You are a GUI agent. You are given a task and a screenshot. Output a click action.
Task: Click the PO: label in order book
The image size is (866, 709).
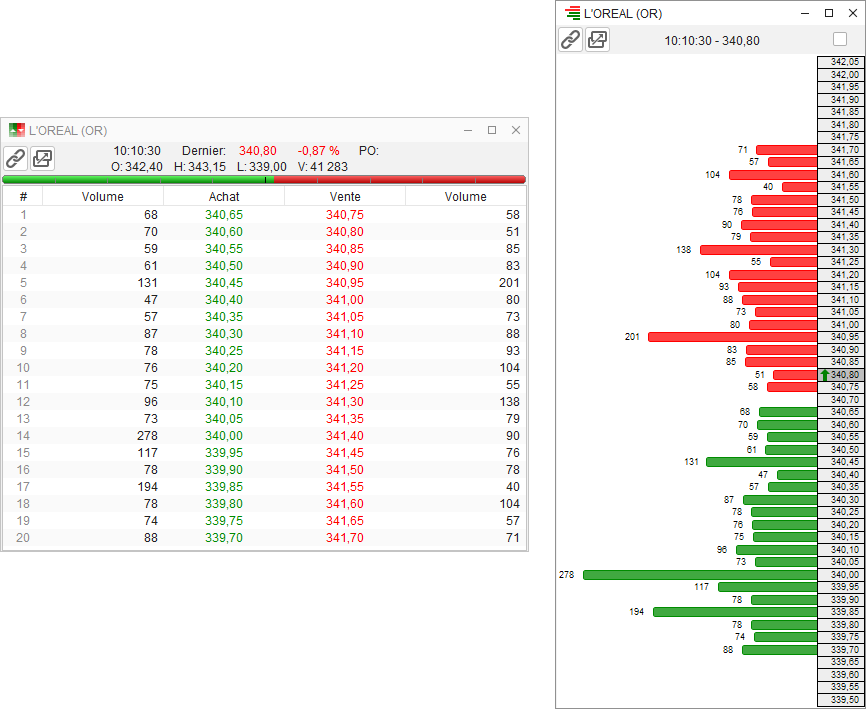coord(369,151)
